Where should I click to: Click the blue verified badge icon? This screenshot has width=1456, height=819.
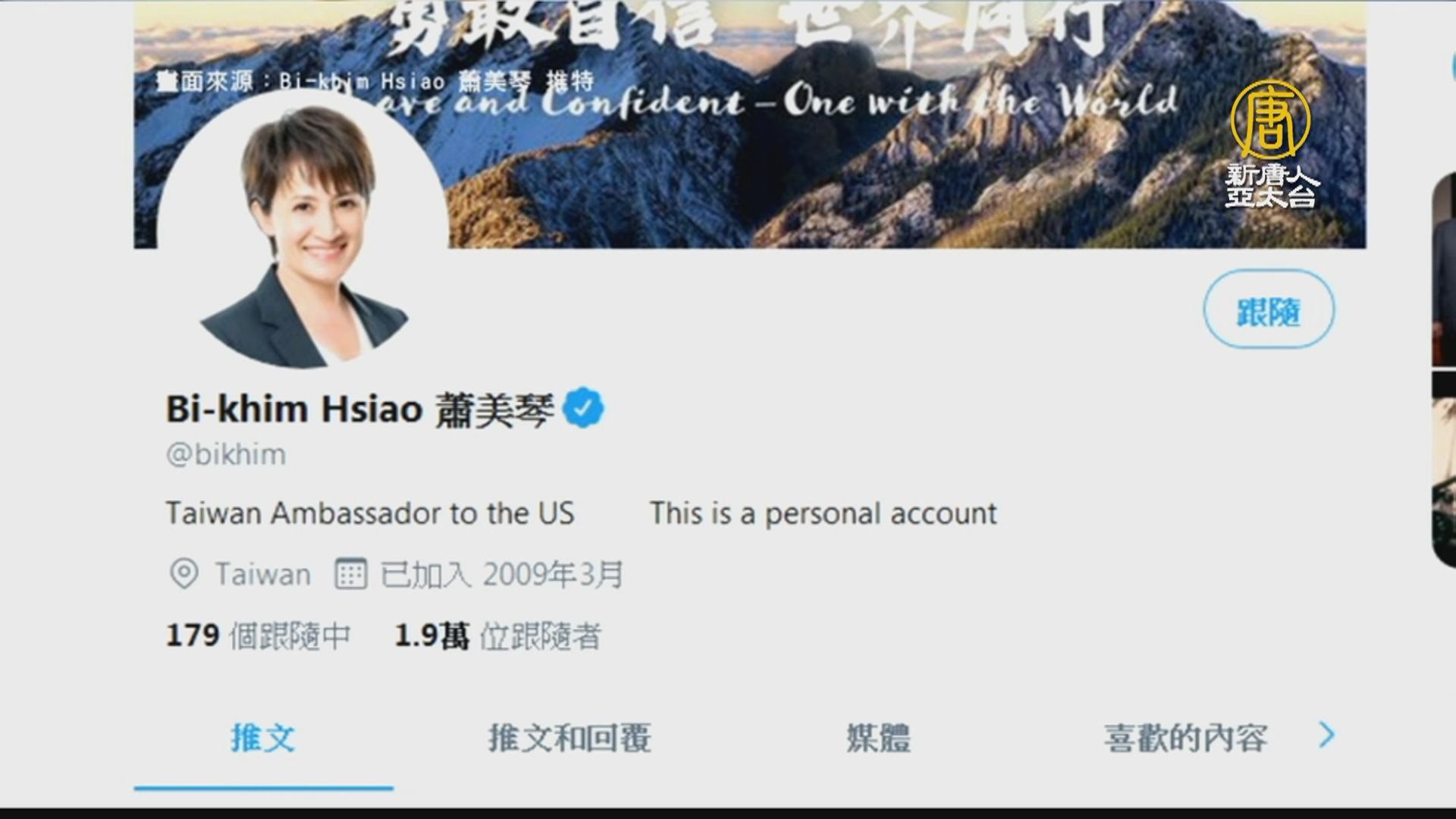click(582, 408)
